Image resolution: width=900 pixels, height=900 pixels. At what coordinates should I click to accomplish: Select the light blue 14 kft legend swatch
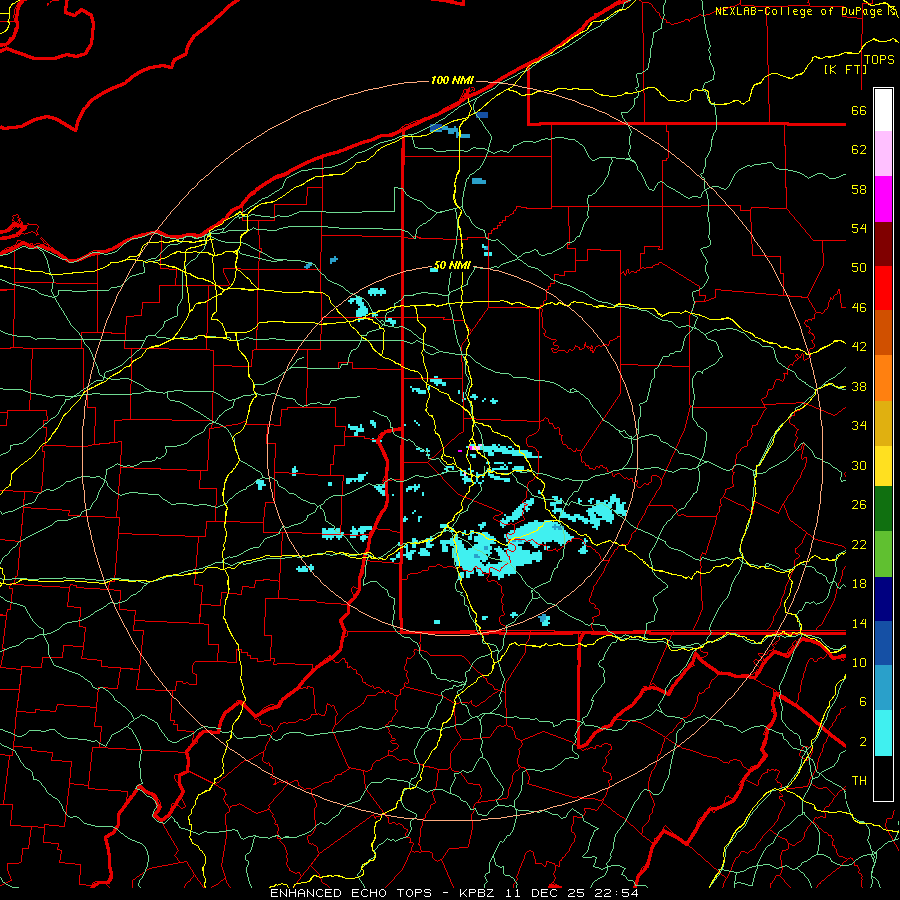tap(883, 688)
